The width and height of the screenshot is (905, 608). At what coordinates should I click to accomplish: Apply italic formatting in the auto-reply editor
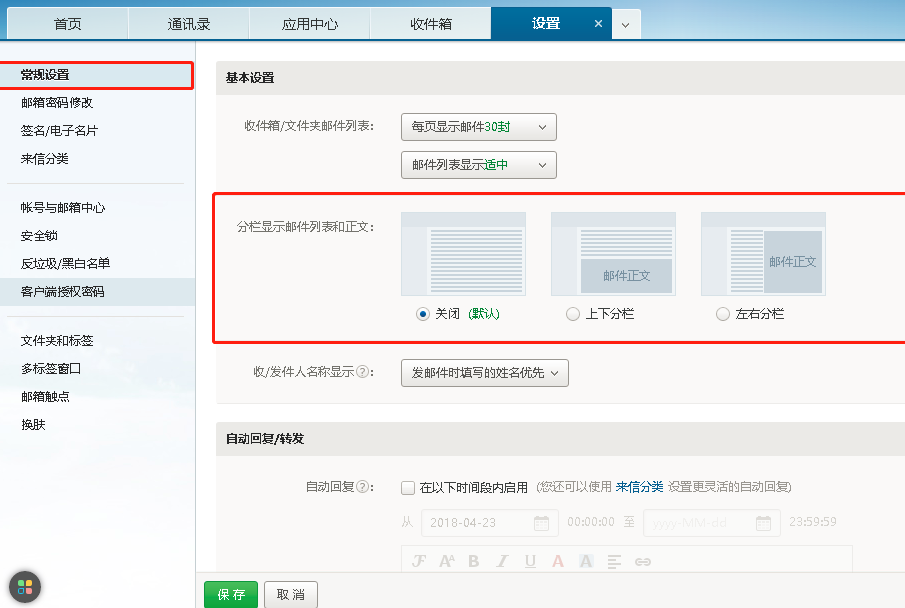click(501, 561)
